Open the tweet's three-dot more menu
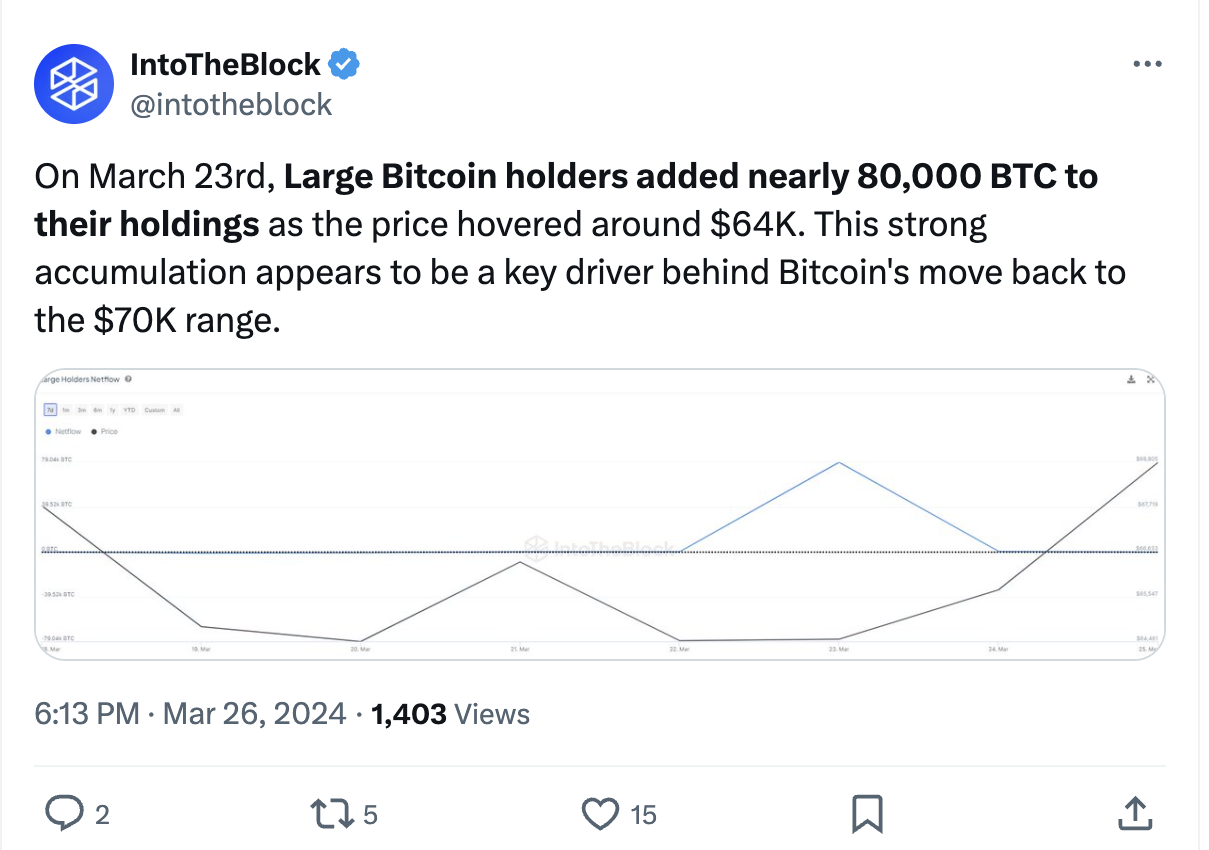This screenshot has width=1209, height=850. coord(1146,64)
